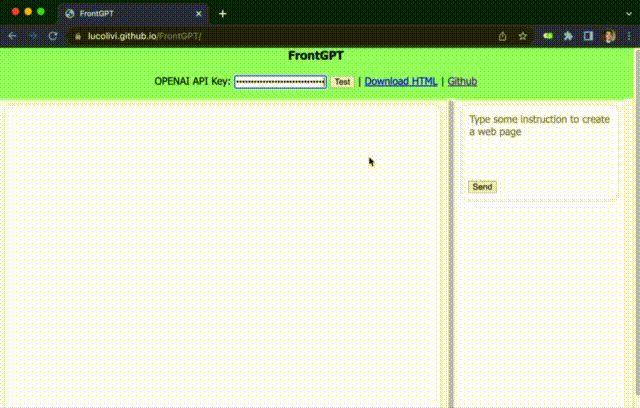Open the Github link
Viewport: 640px width, 408px height.
(x=462, y=82)
